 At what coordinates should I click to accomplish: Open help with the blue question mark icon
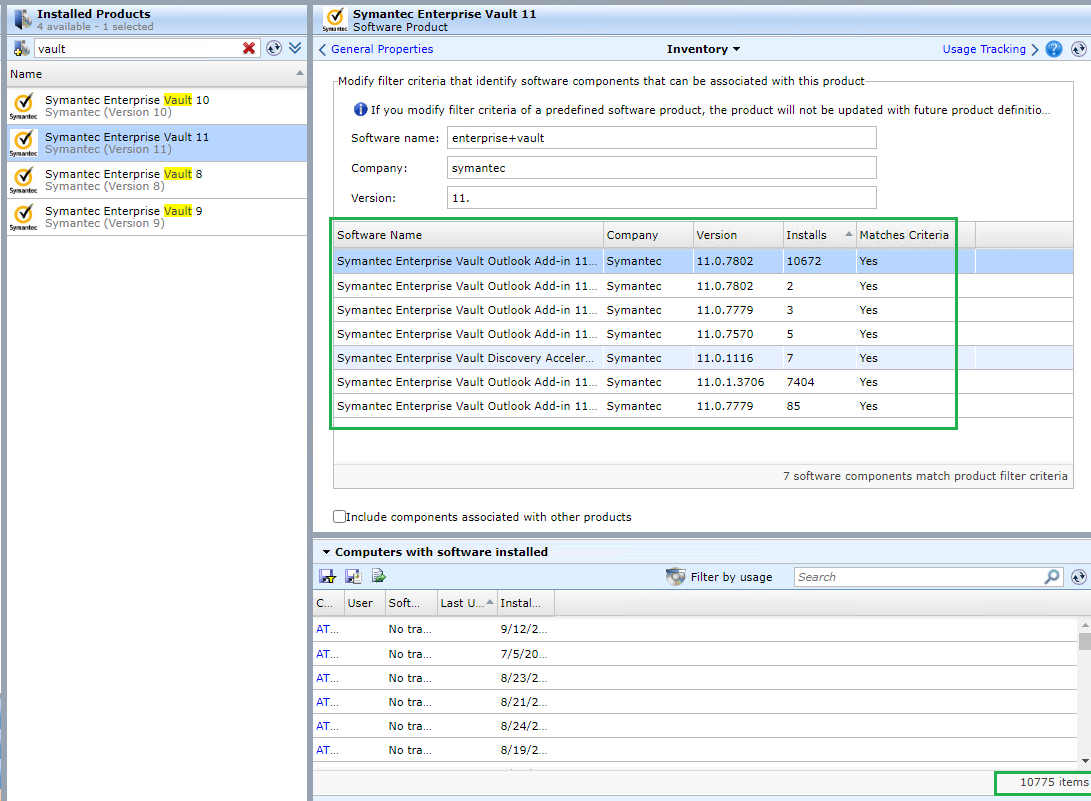pos(1054,49)
